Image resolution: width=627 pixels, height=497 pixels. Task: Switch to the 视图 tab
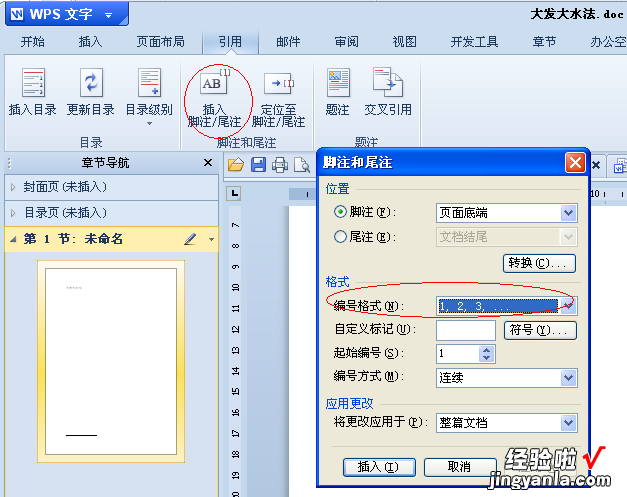pos(405,42)
